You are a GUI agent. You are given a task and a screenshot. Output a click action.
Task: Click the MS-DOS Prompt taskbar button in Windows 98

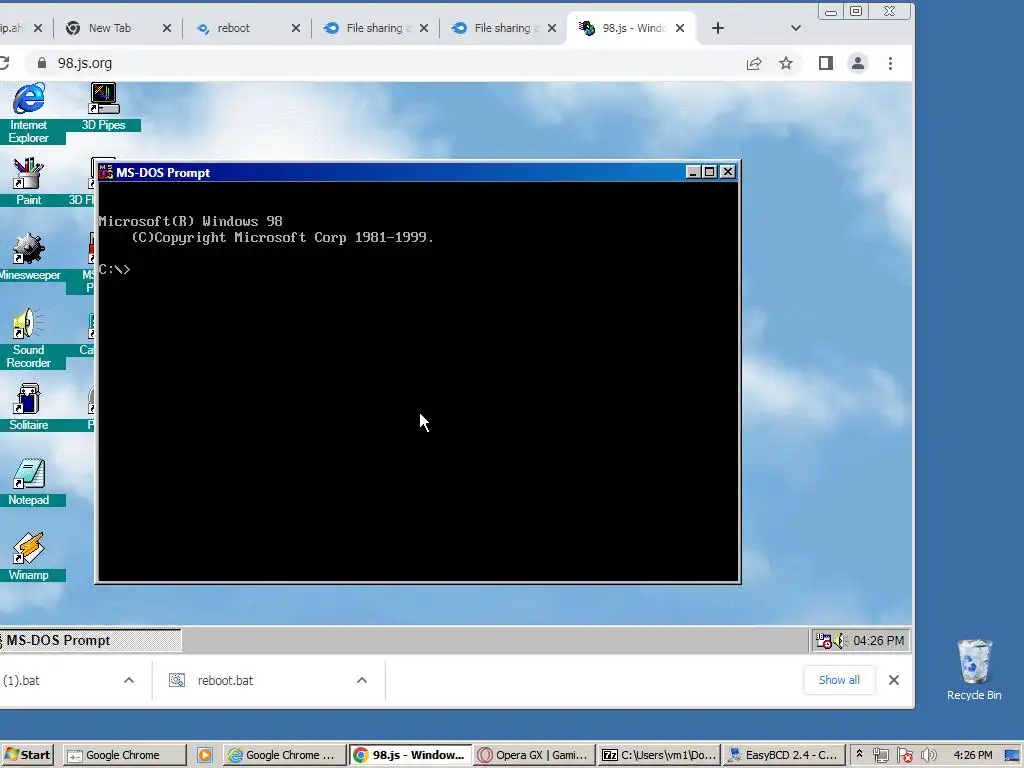[90, 641]
